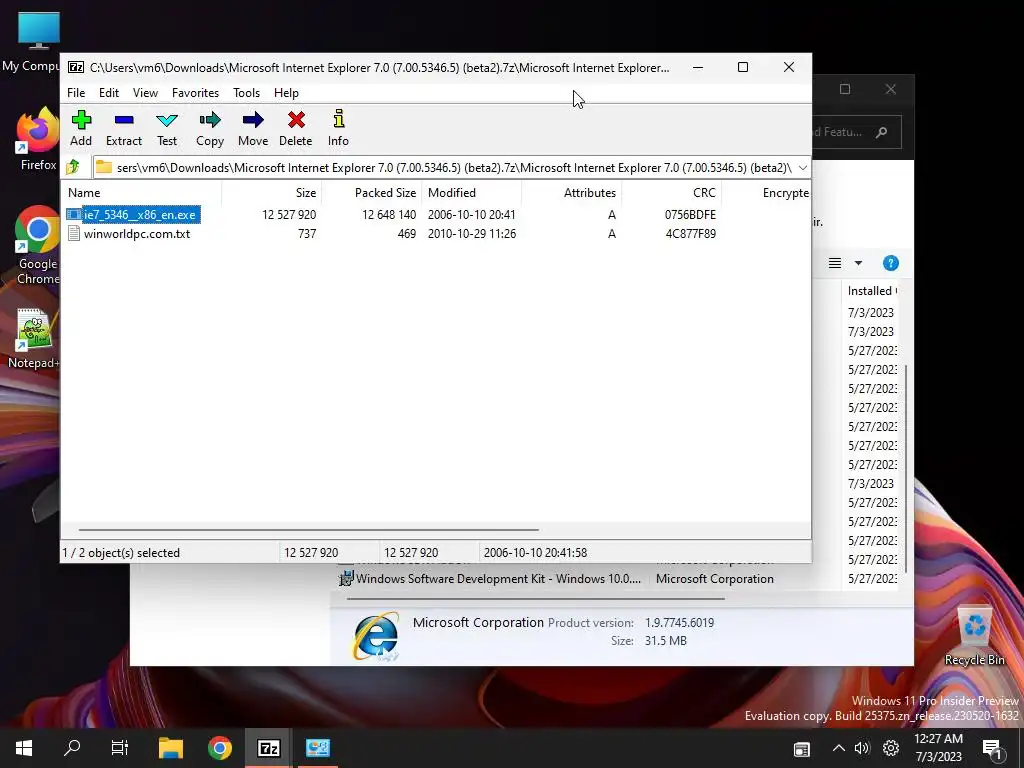This screenshot has width=1024, height=768.
Task: Show hidden tray icons chevron
Action: 839,748
